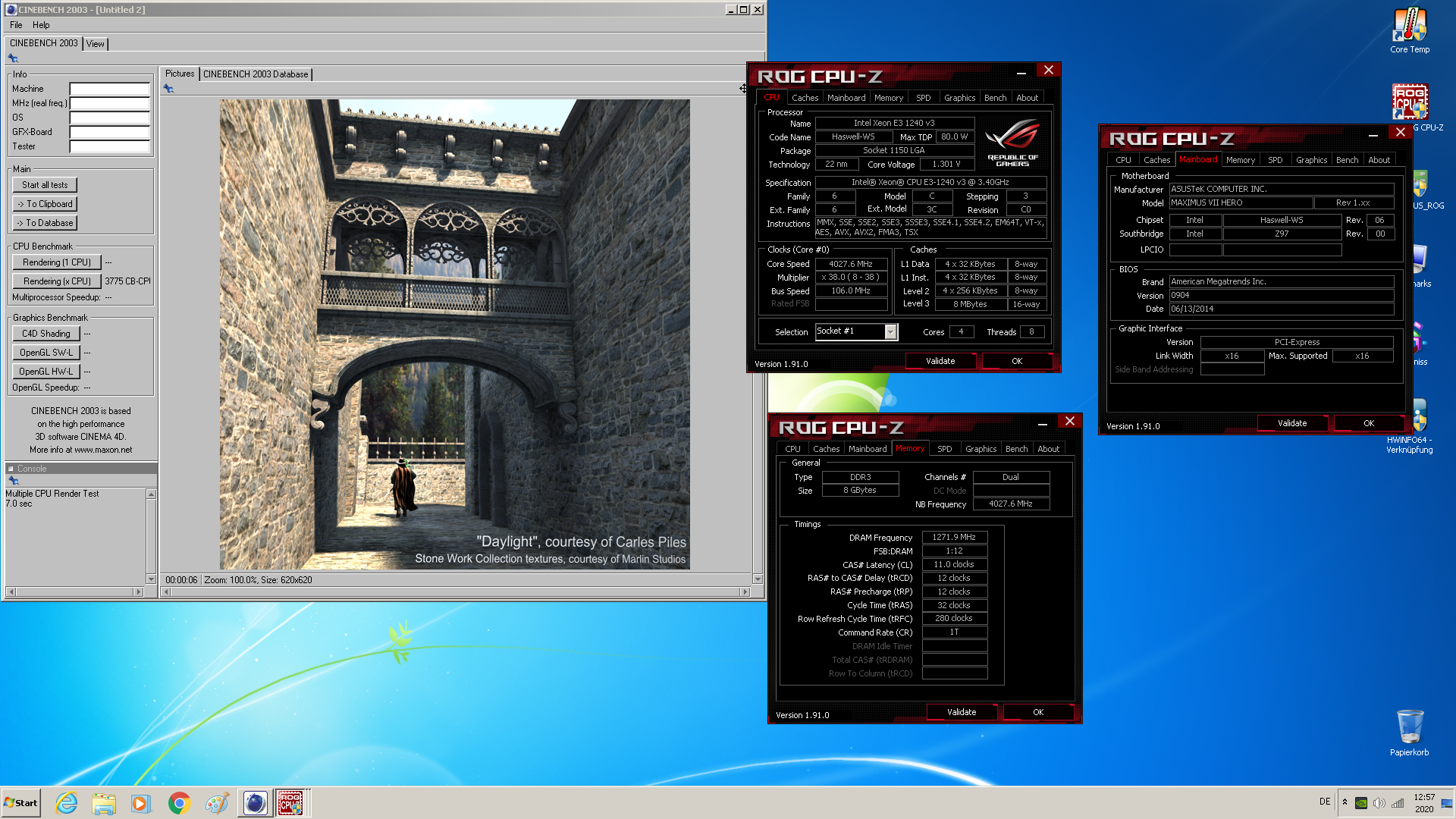This screenshot has height=819, width=1456.
Task: Run the C4D Shading test
Action: 46,334
